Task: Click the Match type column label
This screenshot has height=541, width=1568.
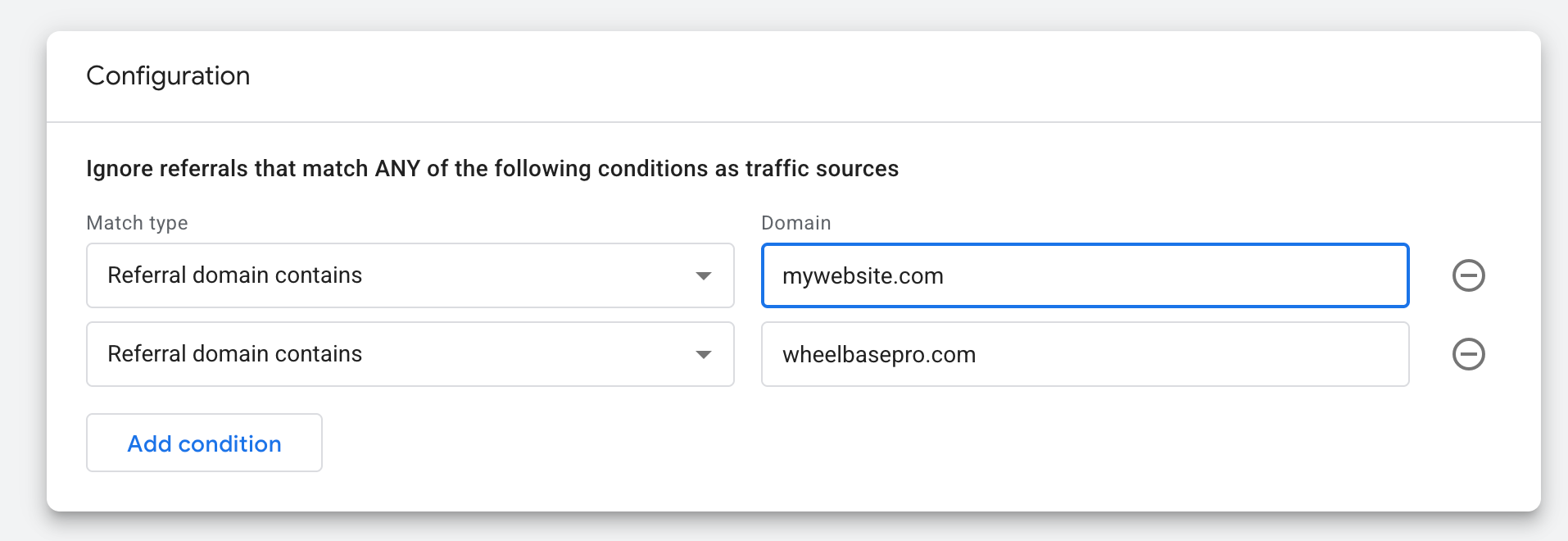Action: [137, 223]
